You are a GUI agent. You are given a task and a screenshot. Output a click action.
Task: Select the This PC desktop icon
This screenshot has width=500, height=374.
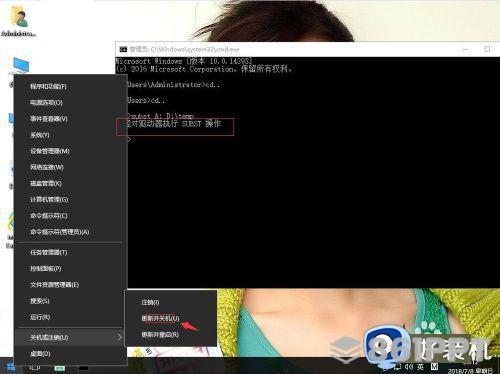click(x=21, y=66)
